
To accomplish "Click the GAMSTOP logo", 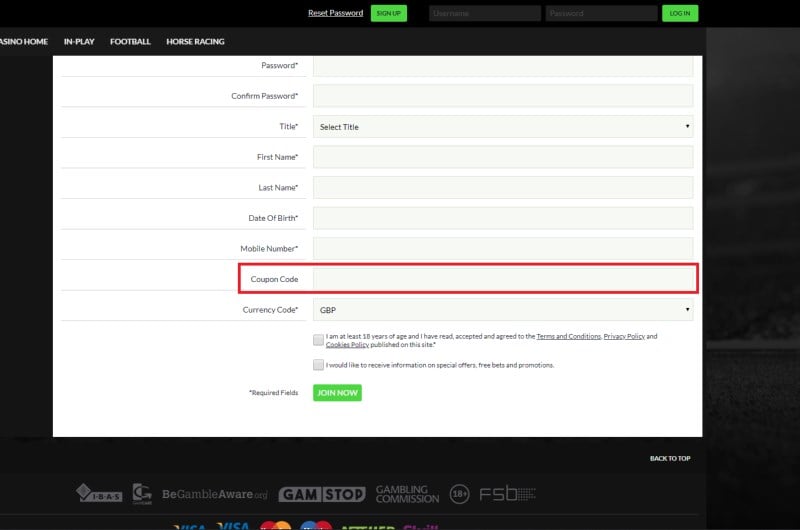I will [x=321, y=494].
